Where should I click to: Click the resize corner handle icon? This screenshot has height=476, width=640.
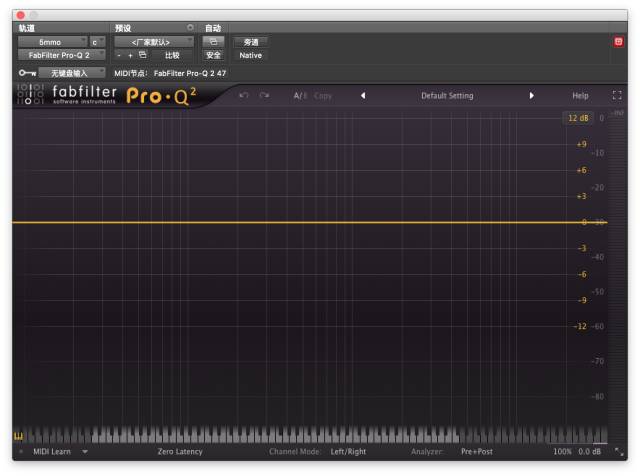click(619, 452)
